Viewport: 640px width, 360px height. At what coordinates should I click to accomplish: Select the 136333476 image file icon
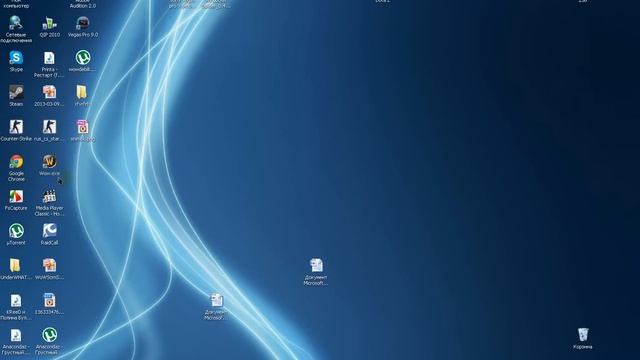[49, 301]
